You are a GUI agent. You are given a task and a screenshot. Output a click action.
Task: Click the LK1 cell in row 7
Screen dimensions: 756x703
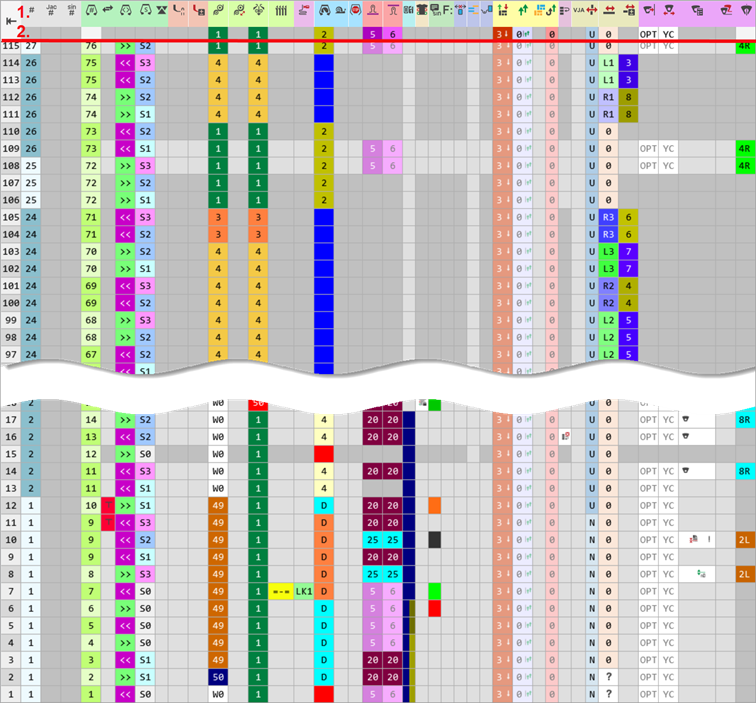click(x=304, y=592)
